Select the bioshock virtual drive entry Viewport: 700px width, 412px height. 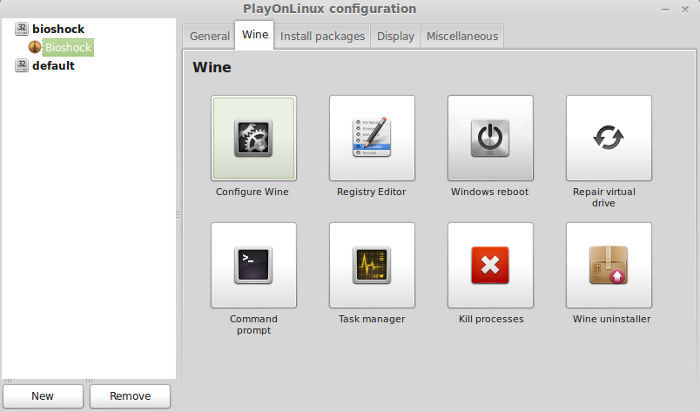click(58, 29)
